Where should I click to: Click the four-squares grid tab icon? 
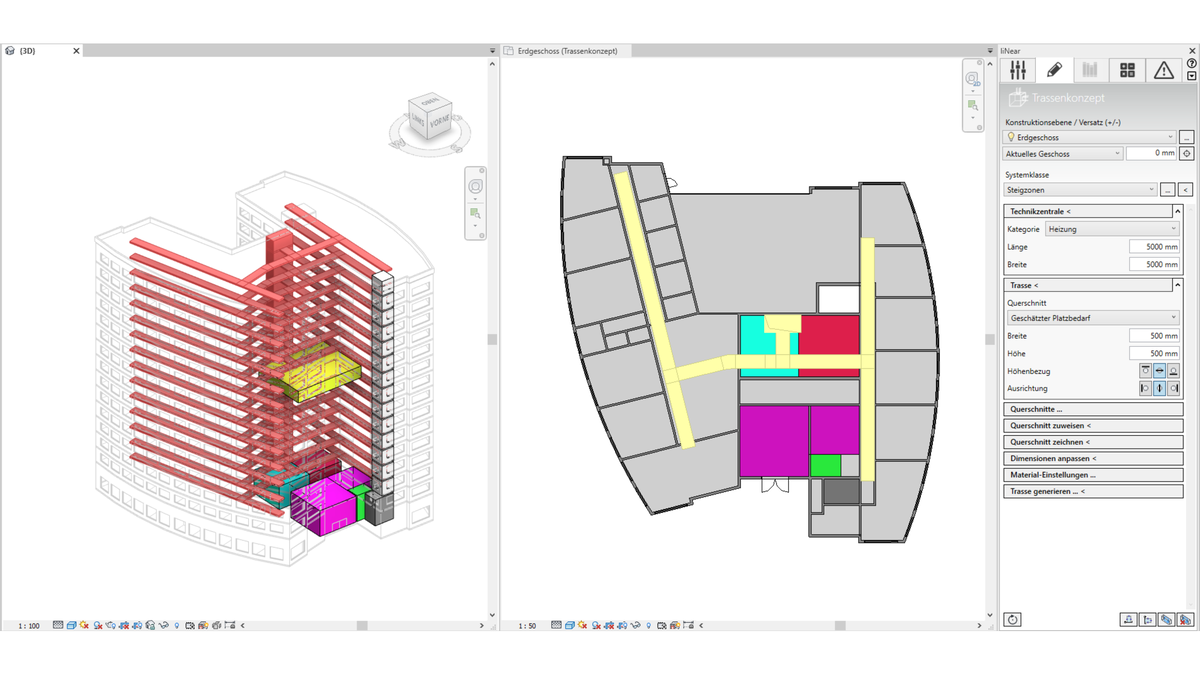(x=1127, y=70)
